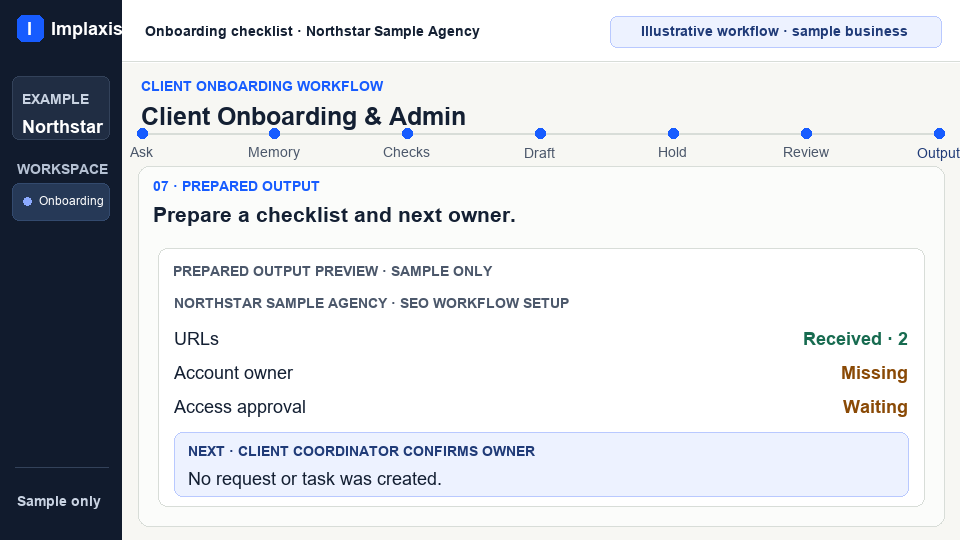This screenshot has height=540, width=960.
Task: Click the Ask step label
Action: point(141,152)
